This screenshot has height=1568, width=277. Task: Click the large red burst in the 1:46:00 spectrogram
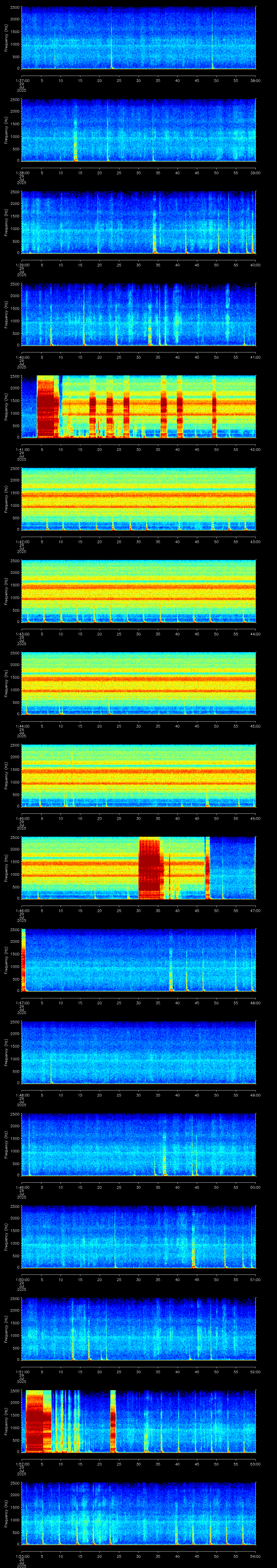151,868
